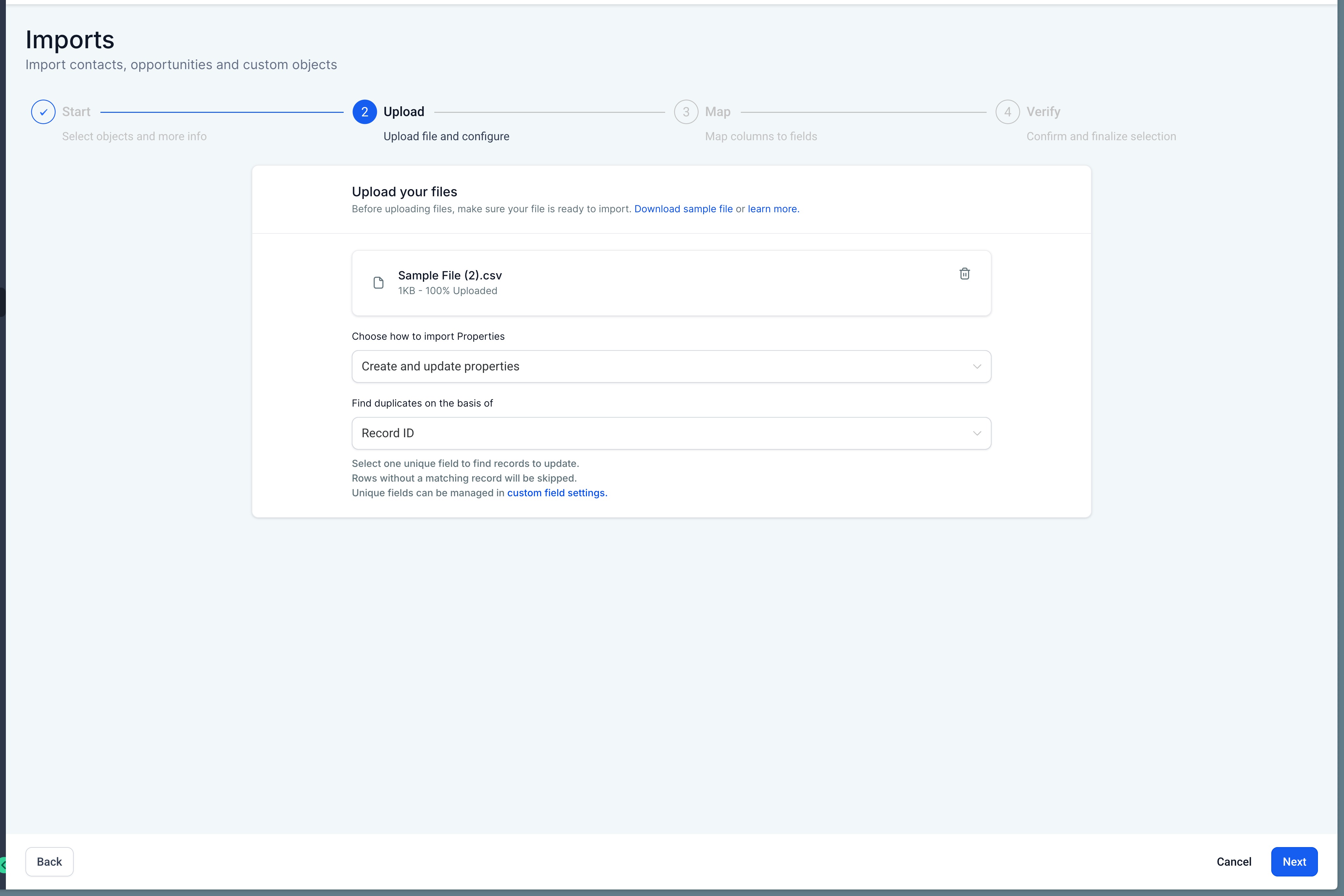Go to the Start step label

pyautogui.click(x=76, y=112)
